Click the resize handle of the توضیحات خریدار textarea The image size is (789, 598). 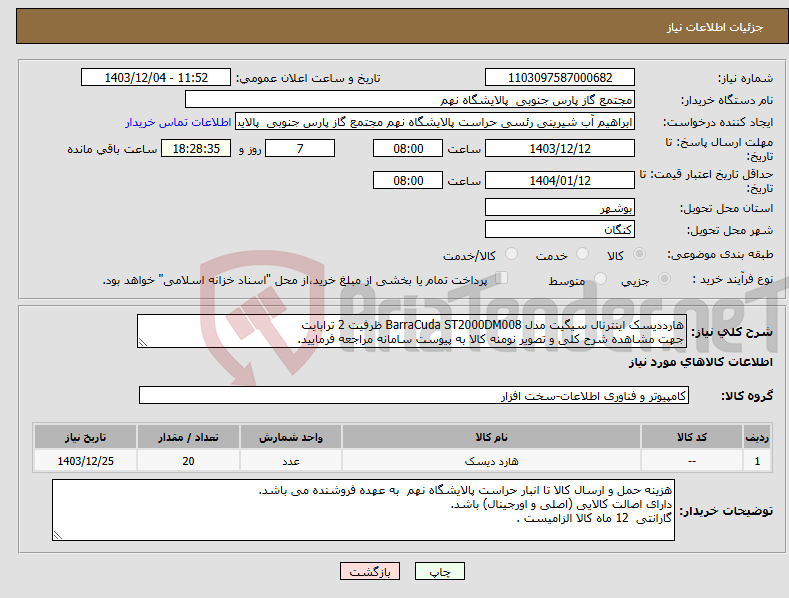pos(58,535)
